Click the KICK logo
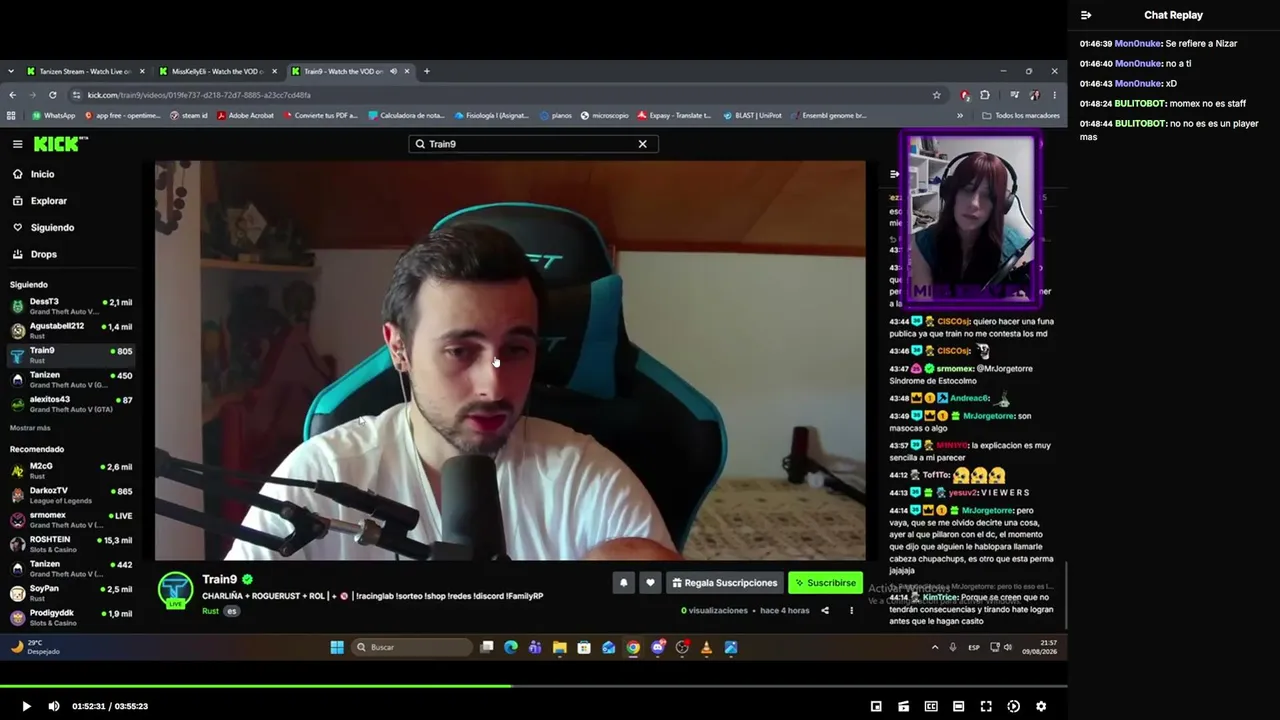Screen dimensions: 1280x720 [60, 144]
